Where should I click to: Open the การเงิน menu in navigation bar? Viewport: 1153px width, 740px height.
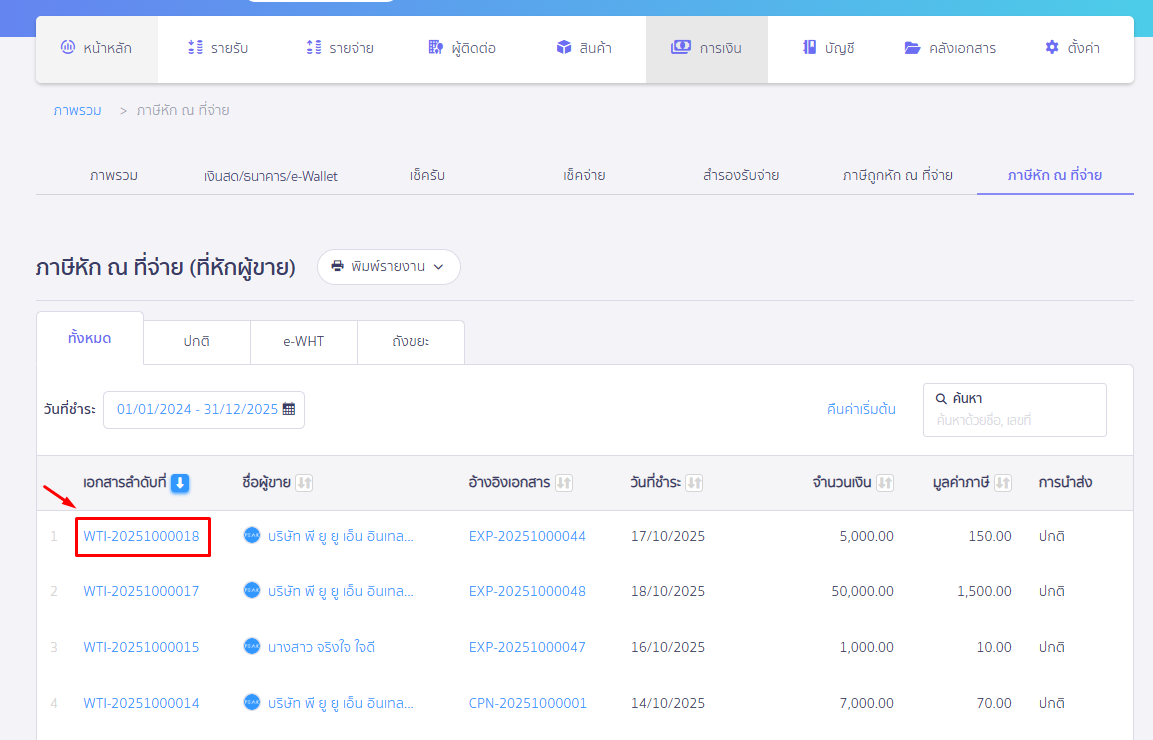[x=706, y=48]
